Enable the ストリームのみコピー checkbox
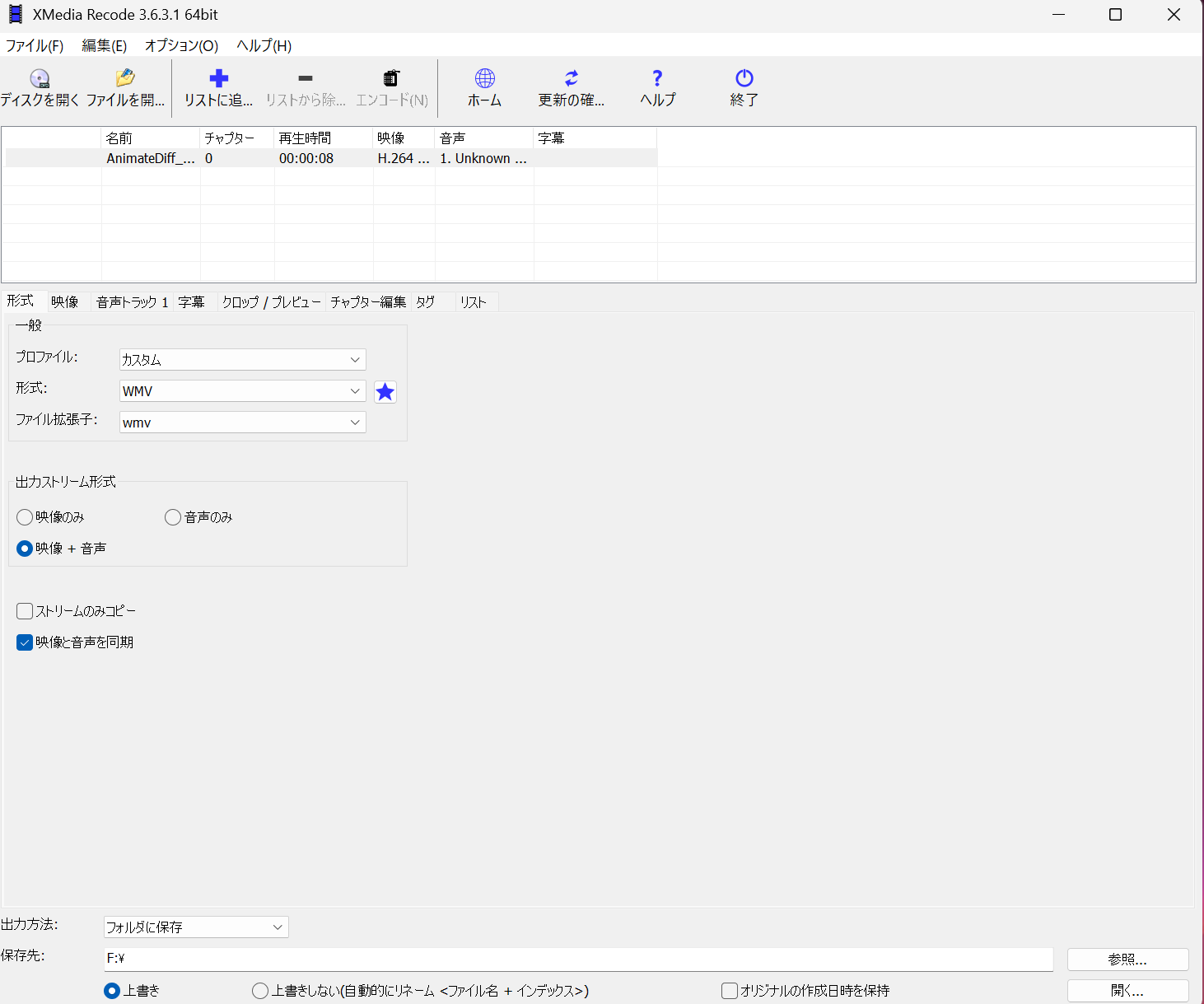 25,611
